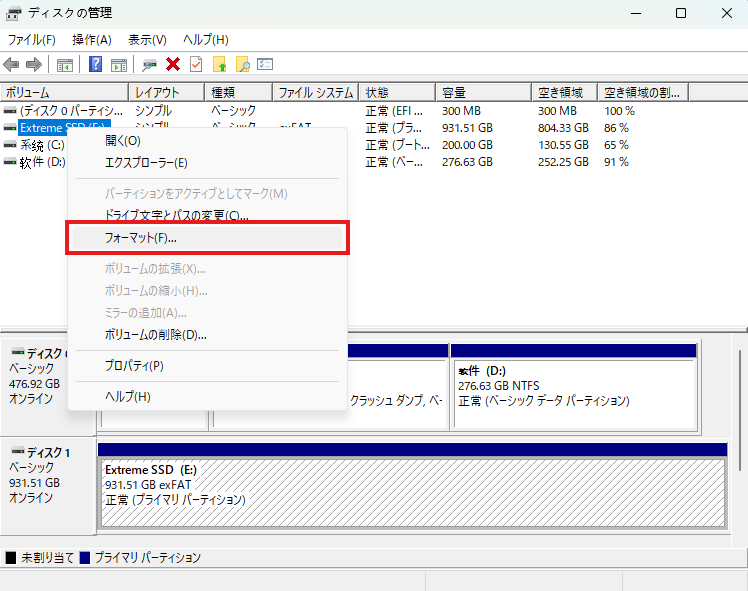748x591 pixels.
Task: Click the folder with magnifier toolbar icon
Action: click(242, 65)
